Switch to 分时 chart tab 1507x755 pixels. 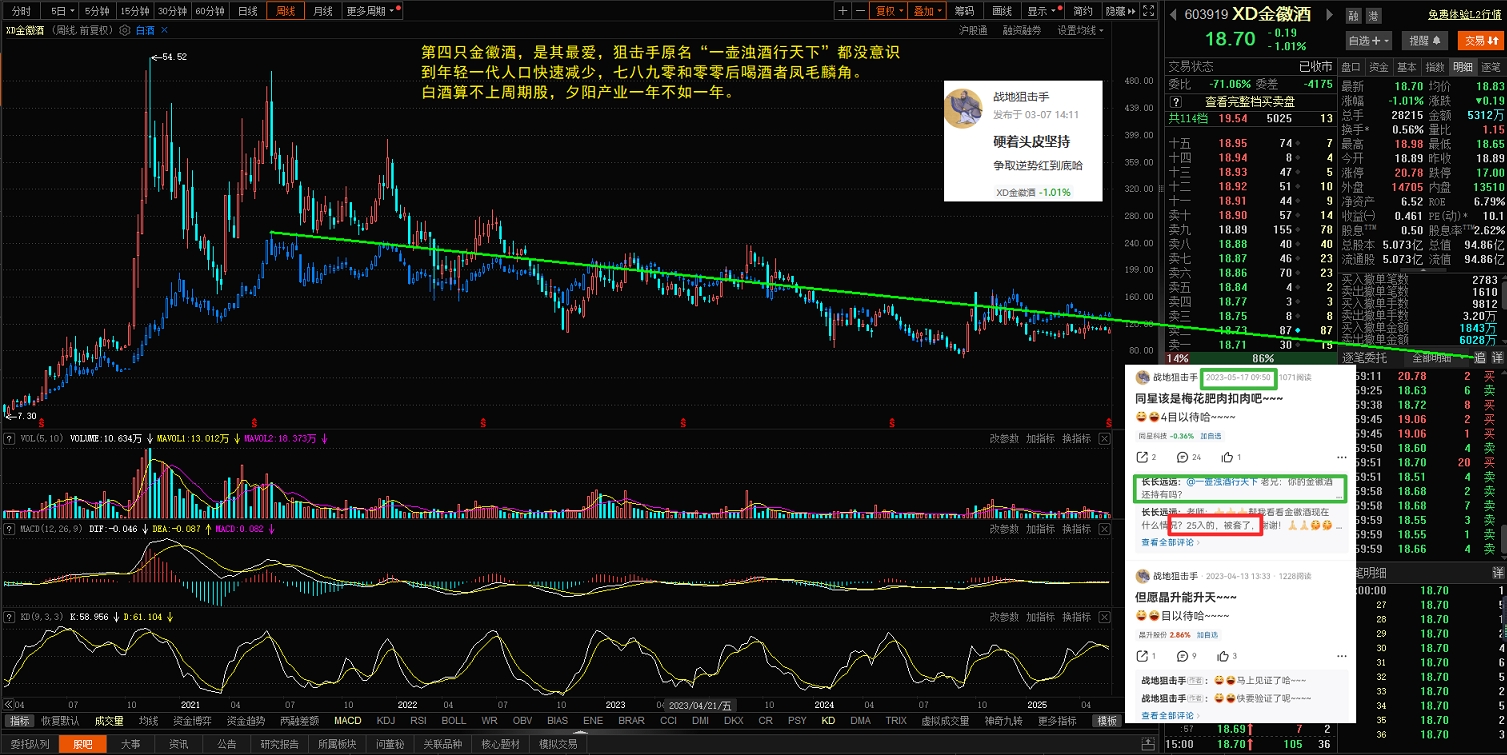coord(21,11)
